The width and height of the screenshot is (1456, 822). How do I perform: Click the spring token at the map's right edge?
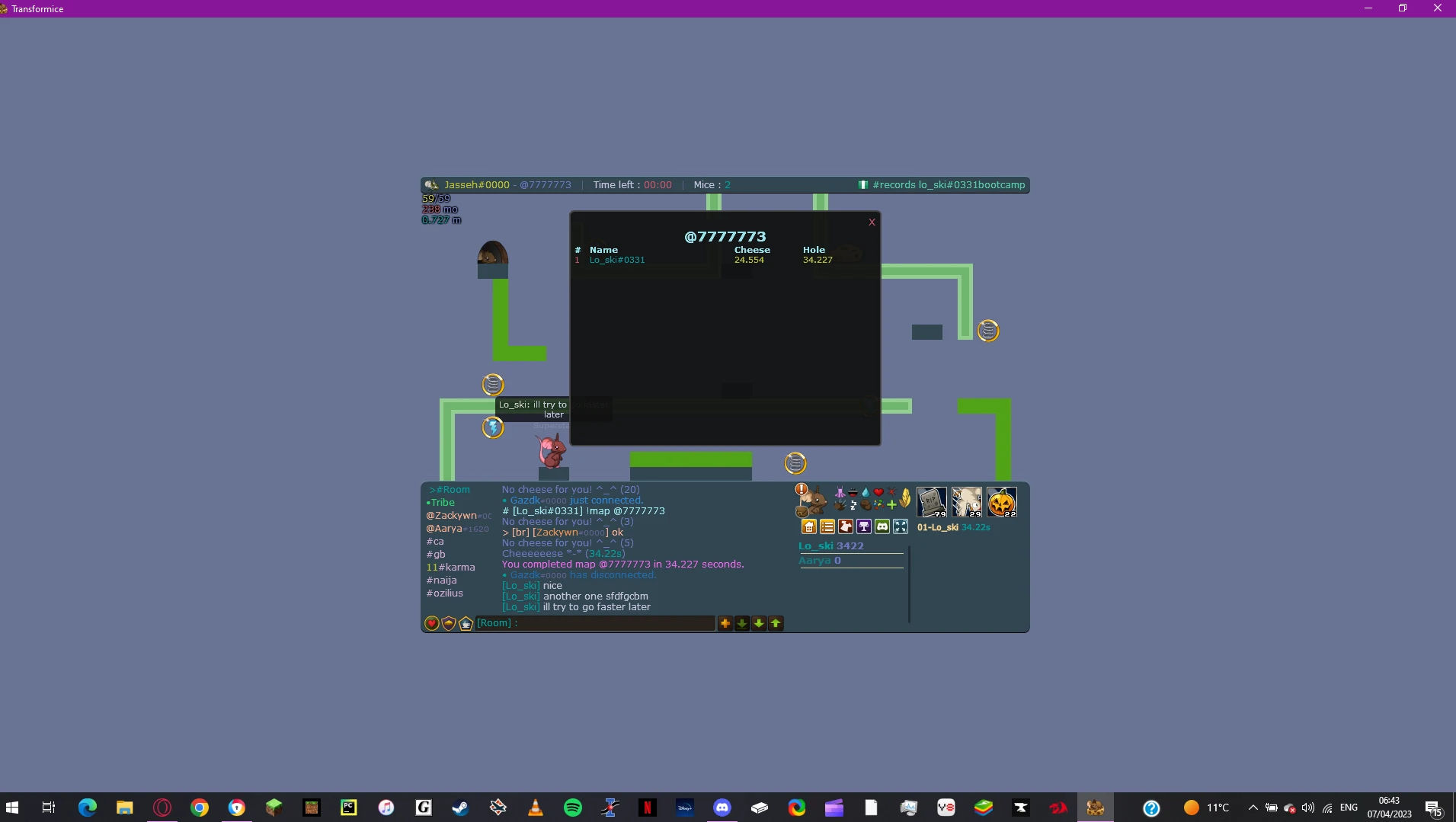tap(988, 331)
